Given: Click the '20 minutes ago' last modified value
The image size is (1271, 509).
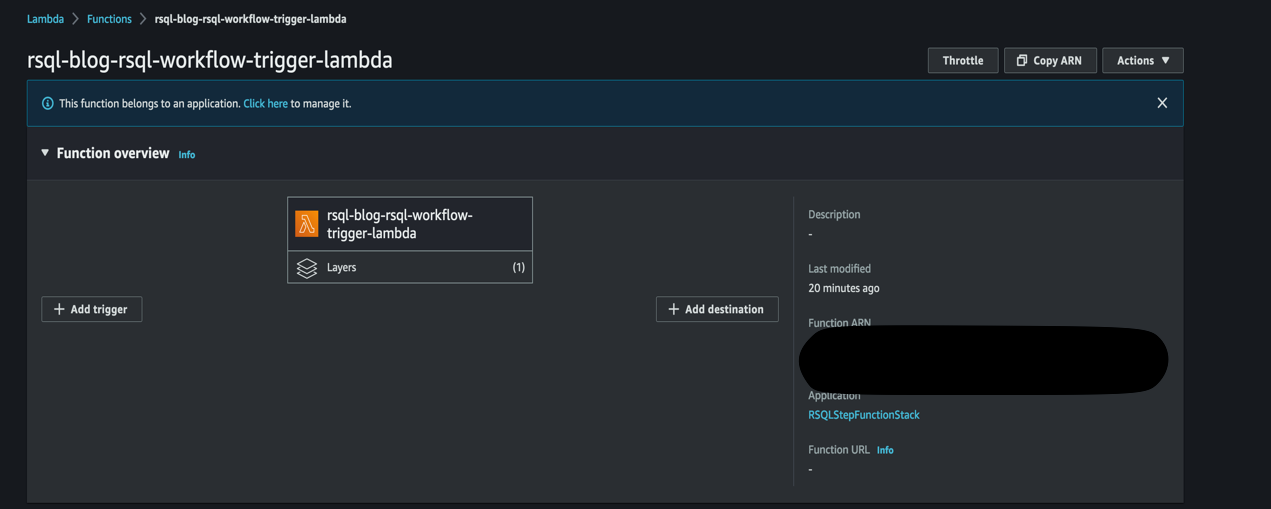Looking at the screenshot, I should 844,288.
